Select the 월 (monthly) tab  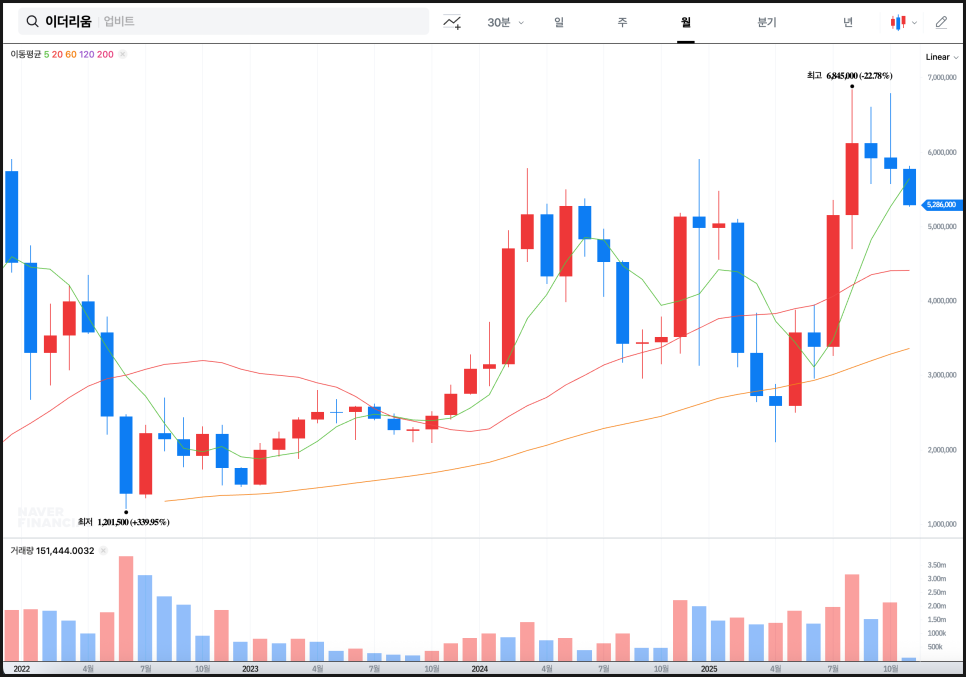tap(685, 22)
